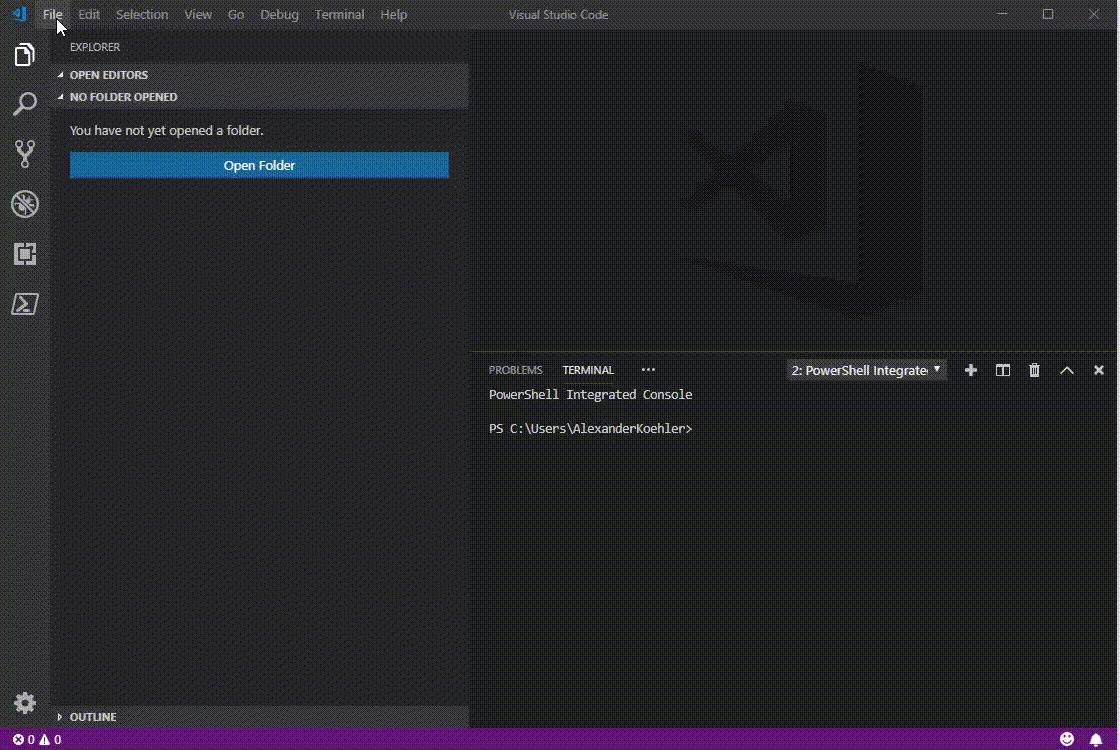1120x750 pixels.
Task: Open notifications bell in status bar
Action: coord(1096,739)
